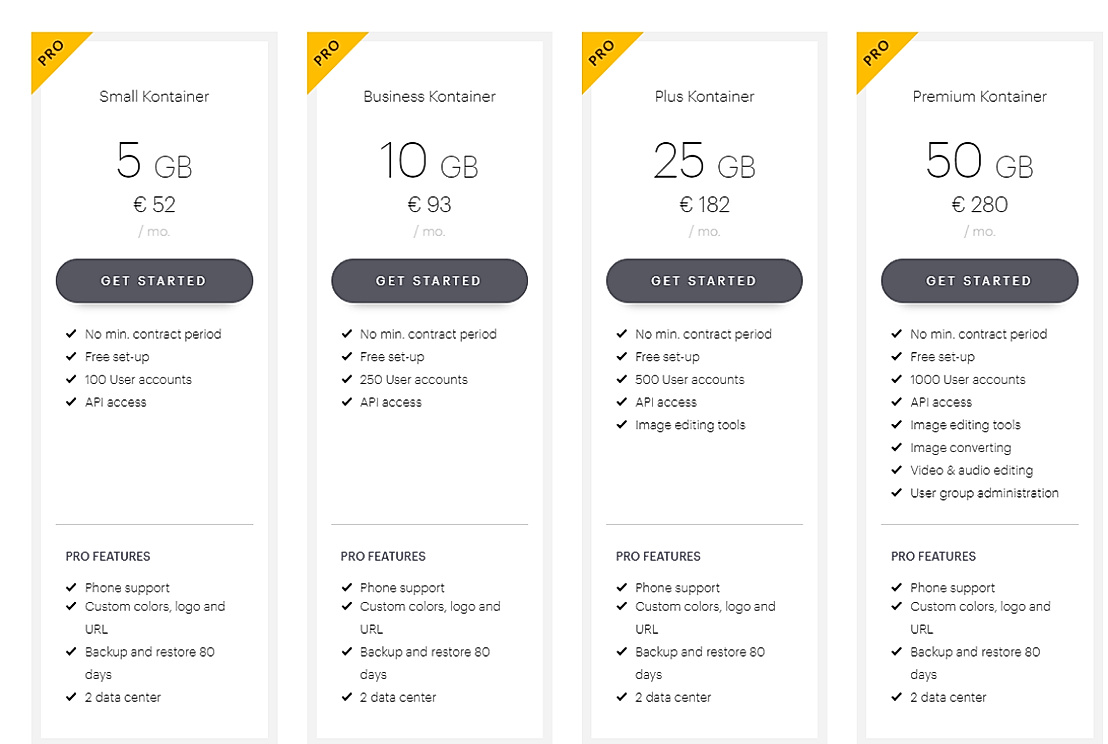Click the Premium Kontainer plan title
This screenshot has height=744, width=1108.
pyautogui.click(x=979, y=97)
